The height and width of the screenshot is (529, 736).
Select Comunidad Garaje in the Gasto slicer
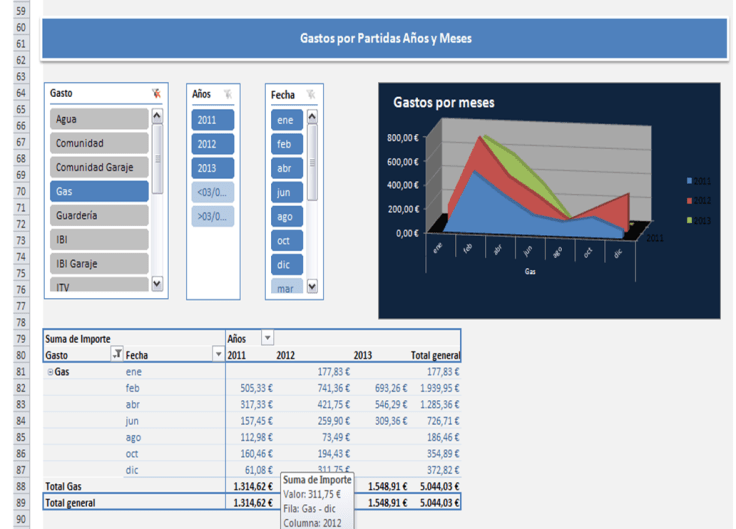(x=99, y=167)
